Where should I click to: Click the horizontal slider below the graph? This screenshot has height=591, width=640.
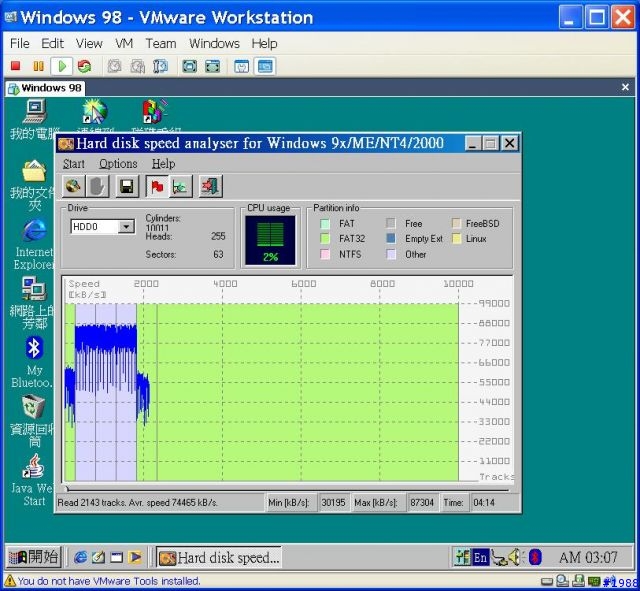pyautogui.click(x=288, y=488)
